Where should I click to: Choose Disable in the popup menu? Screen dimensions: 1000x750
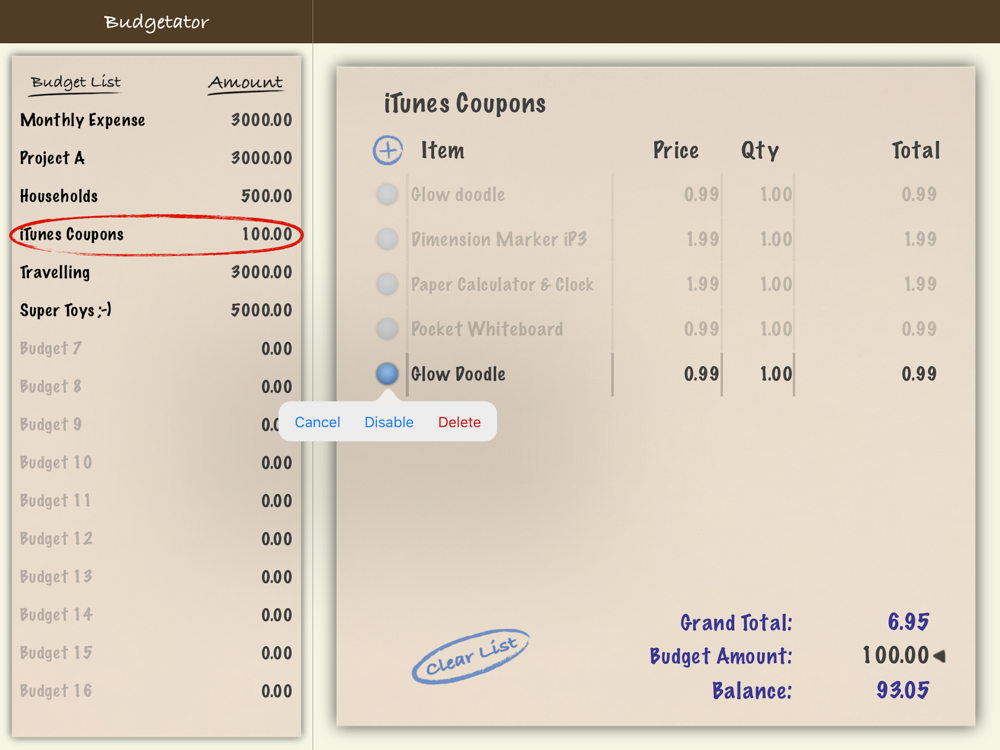click(388, 422)
